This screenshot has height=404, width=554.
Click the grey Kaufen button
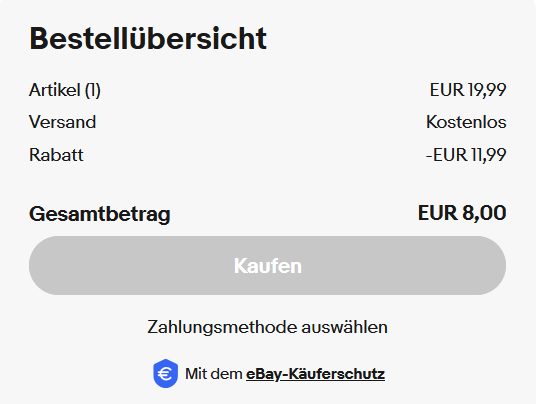point(267,265)
